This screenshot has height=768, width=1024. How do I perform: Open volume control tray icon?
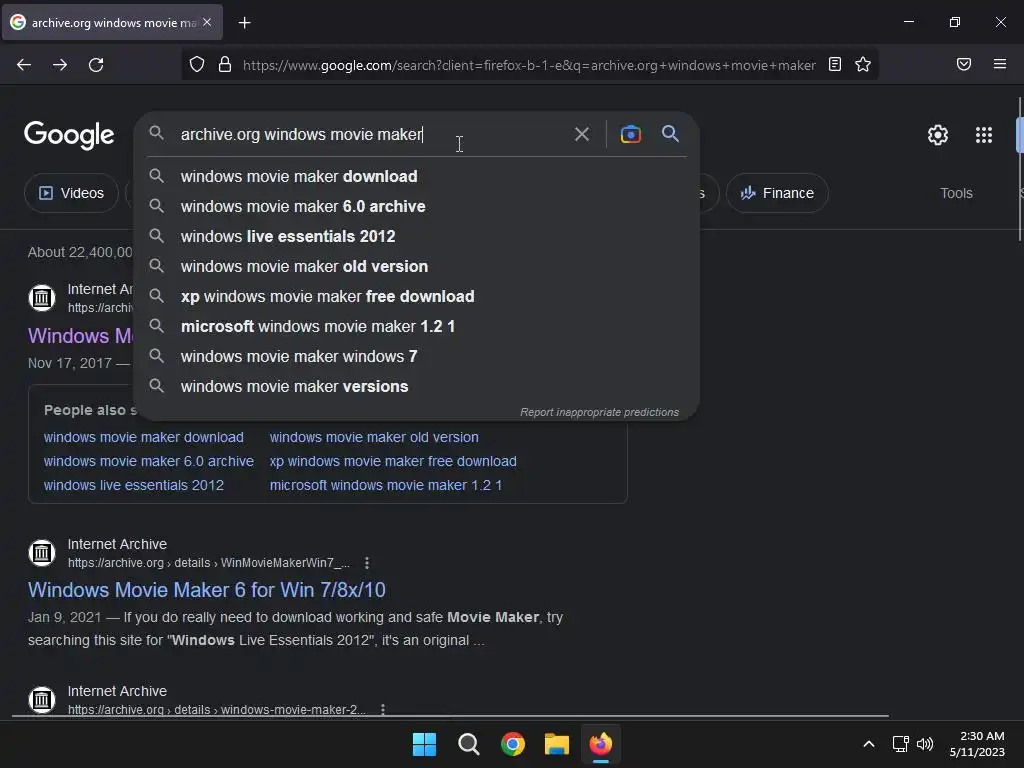coord(925,744)
